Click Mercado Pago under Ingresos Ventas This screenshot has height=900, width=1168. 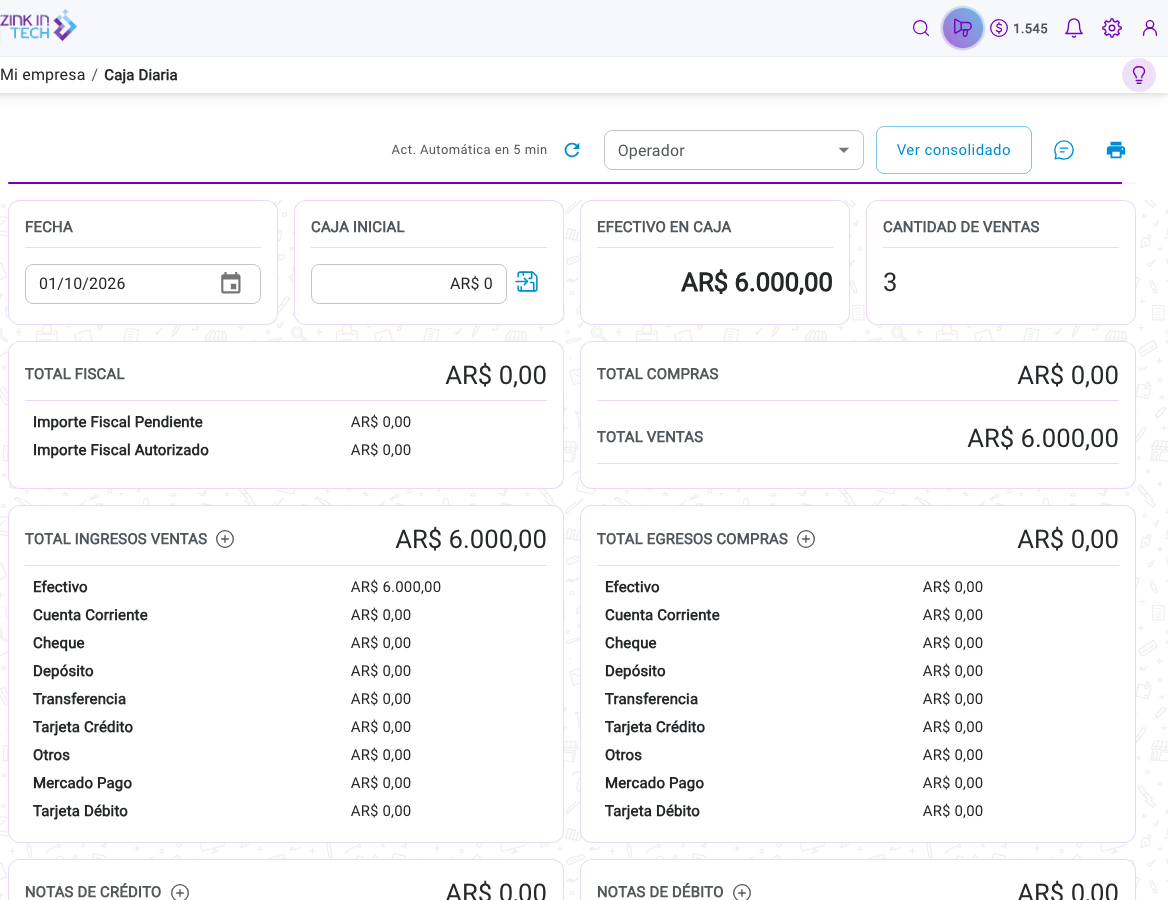pyautogui.click(x=82, y=783)
